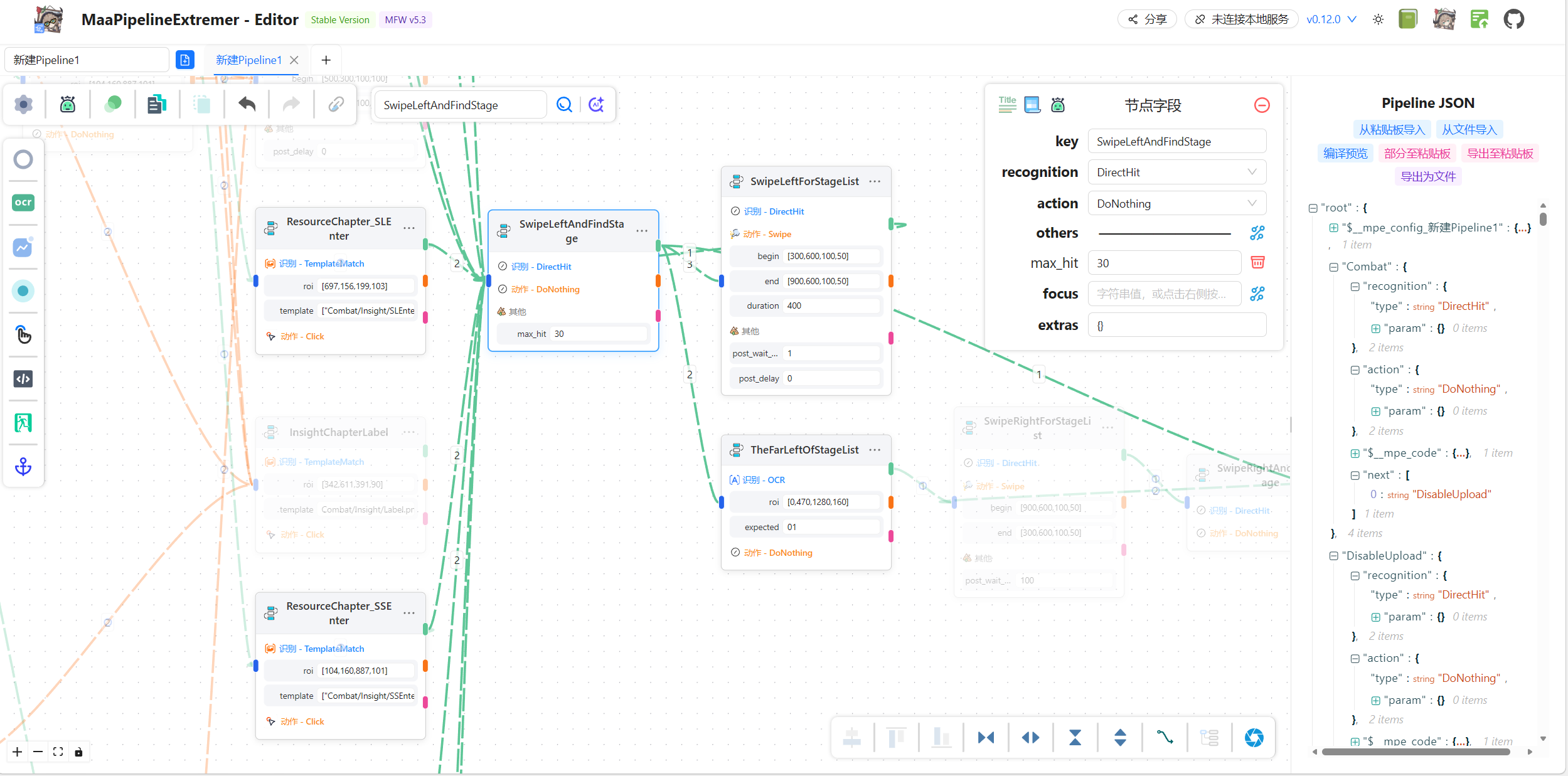Image resolution: width=1568 pixels, height=776 pixels.
Task: Add a new tab with plus button
Action: click(326, 60)
